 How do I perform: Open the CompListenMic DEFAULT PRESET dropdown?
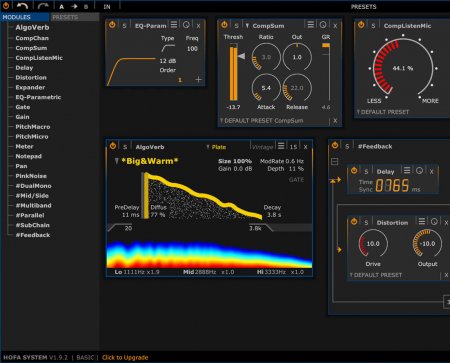(x=383, y=112)
